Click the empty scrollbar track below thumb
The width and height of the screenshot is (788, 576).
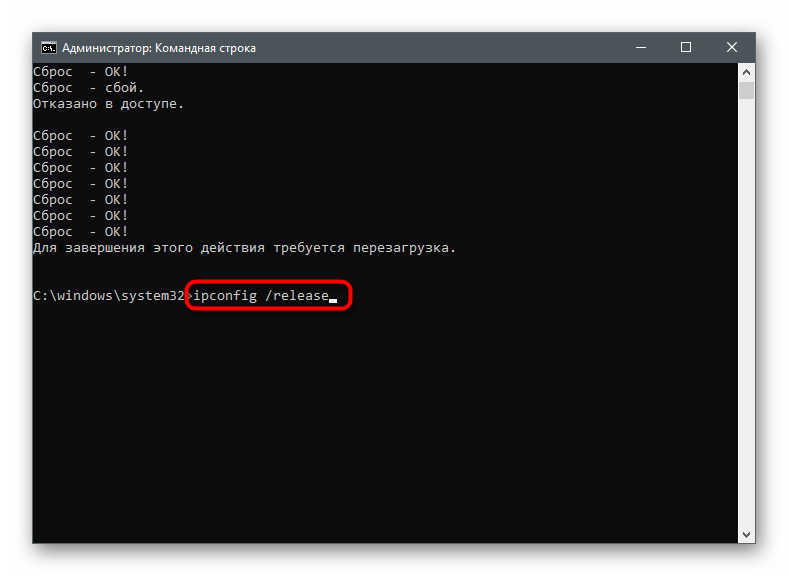(746, 312)
